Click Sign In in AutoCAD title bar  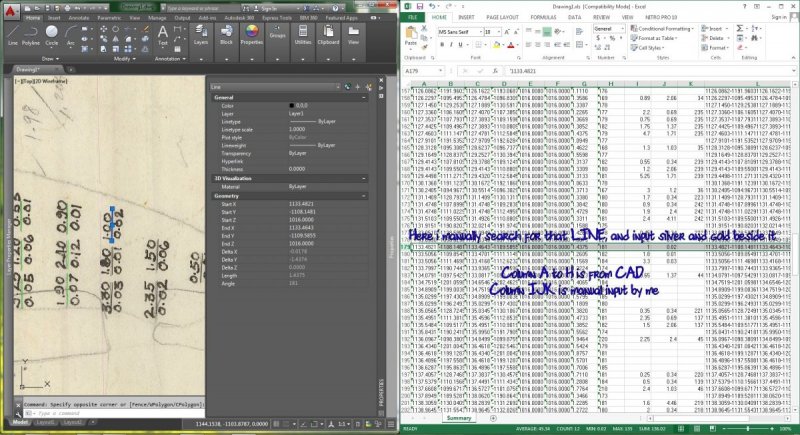pyautogui.click(x=268, y=9)
